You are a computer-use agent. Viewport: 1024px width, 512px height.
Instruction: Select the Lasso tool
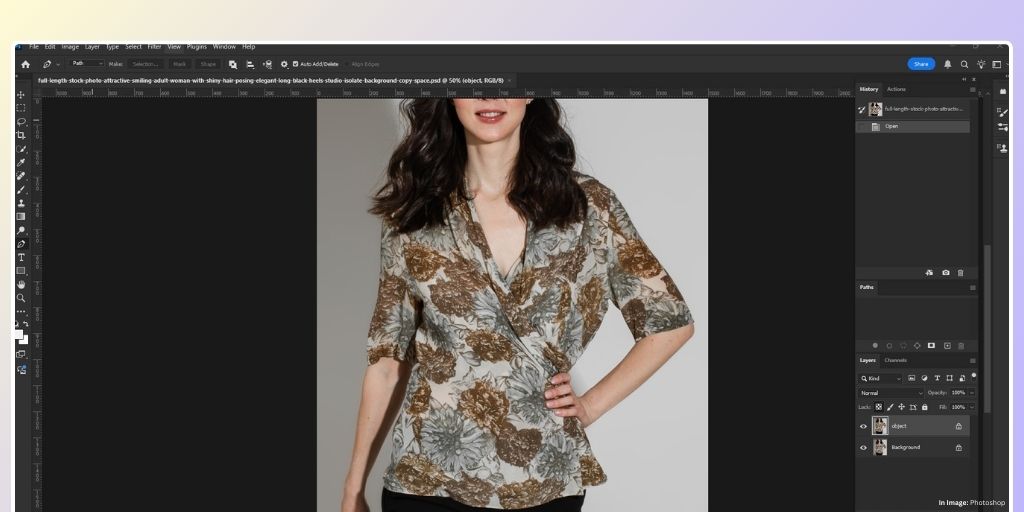click(x=21, y=121)
